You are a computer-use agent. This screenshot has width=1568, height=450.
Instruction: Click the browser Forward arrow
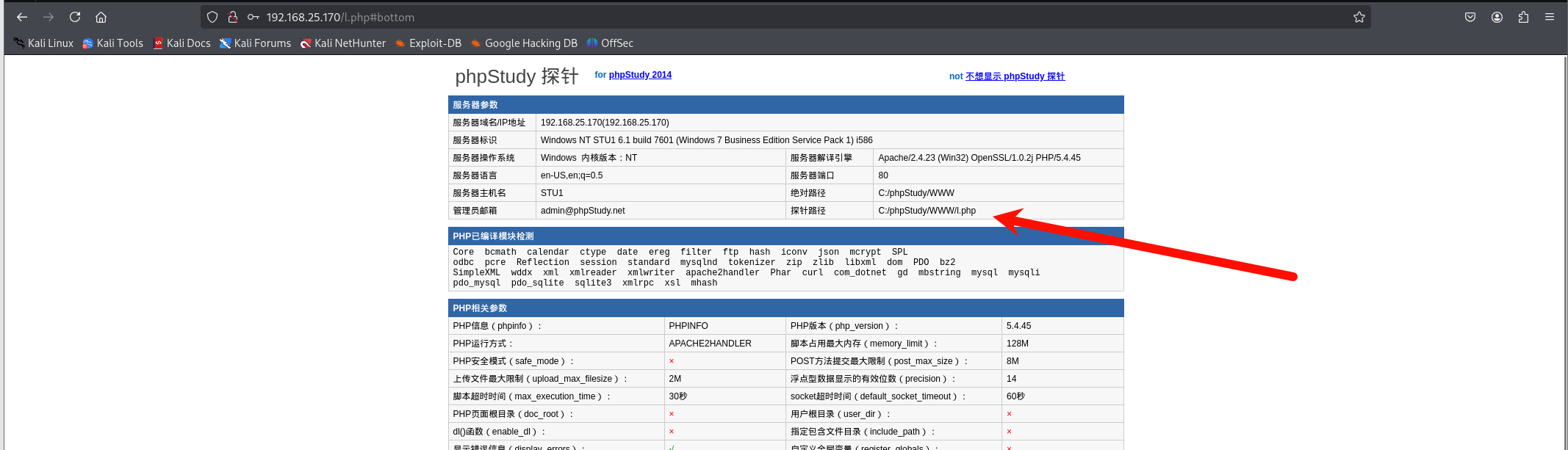pyautogui.click(x=48, y=17)
